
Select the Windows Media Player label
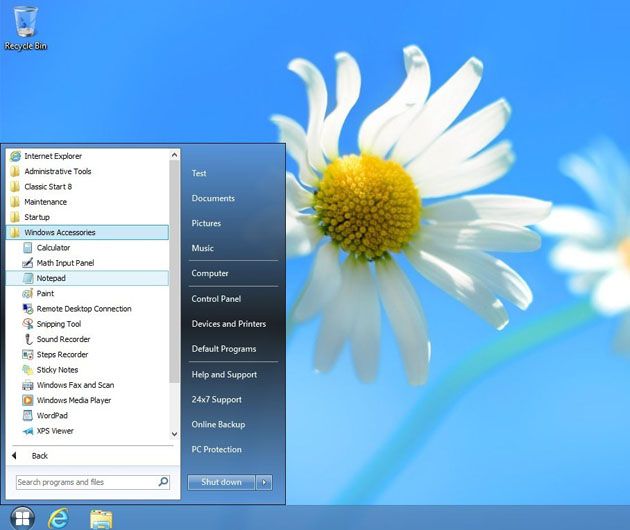(74, 400)
